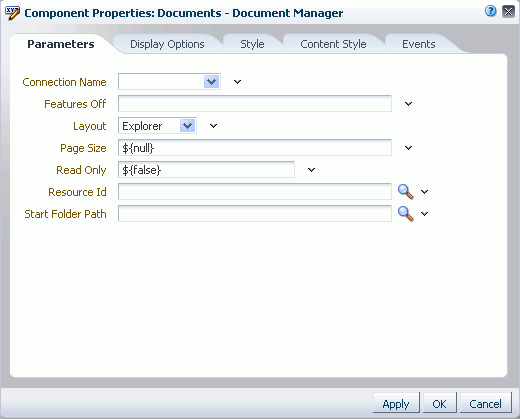This screenshot has height=419, width=520.
Task: Open help via the question mark icon
Action: 490,11
